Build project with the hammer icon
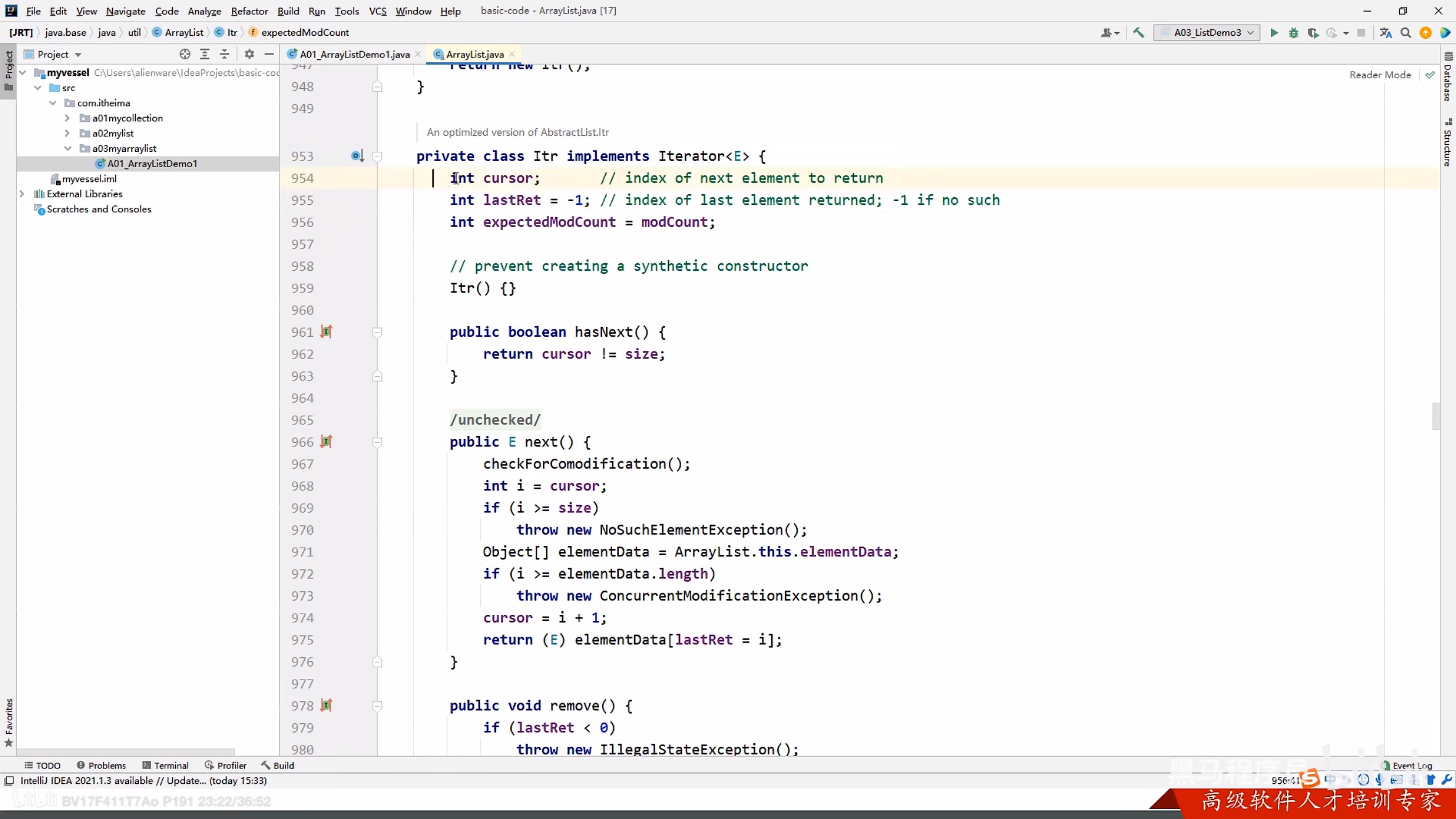The width and height of the screenshot is (1456, 819). [x=1139, y=33]
